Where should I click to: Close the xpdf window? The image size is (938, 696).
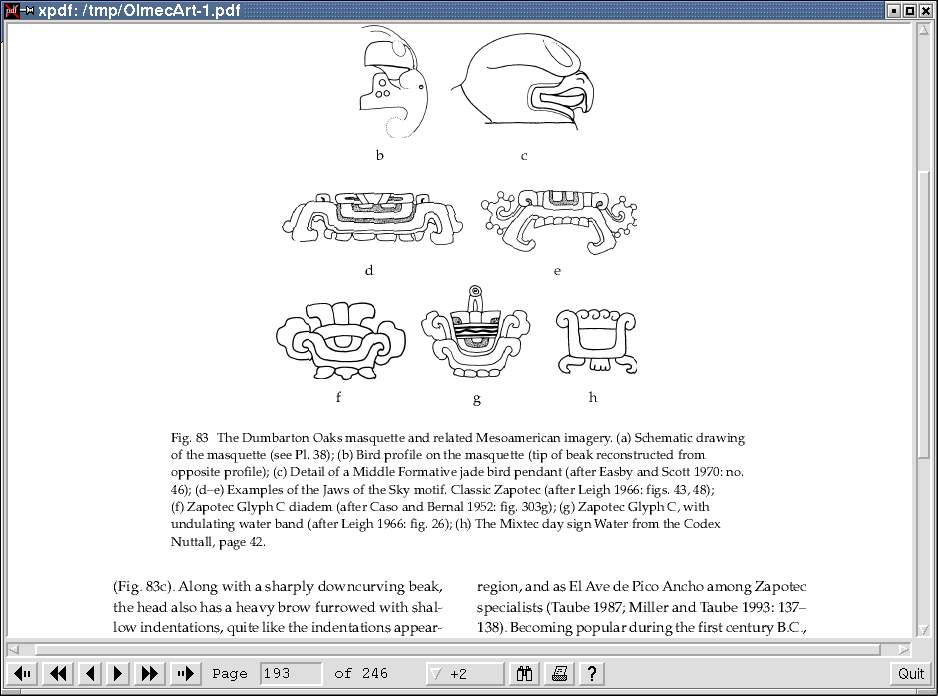click(x=925, y=10)
